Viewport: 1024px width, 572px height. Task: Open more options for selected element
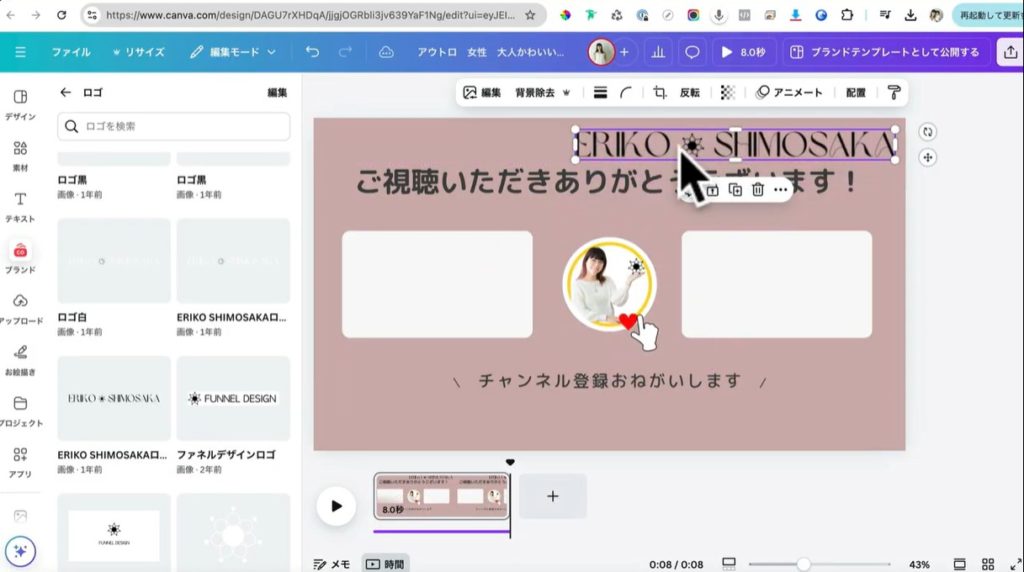(x=780, y=189)
